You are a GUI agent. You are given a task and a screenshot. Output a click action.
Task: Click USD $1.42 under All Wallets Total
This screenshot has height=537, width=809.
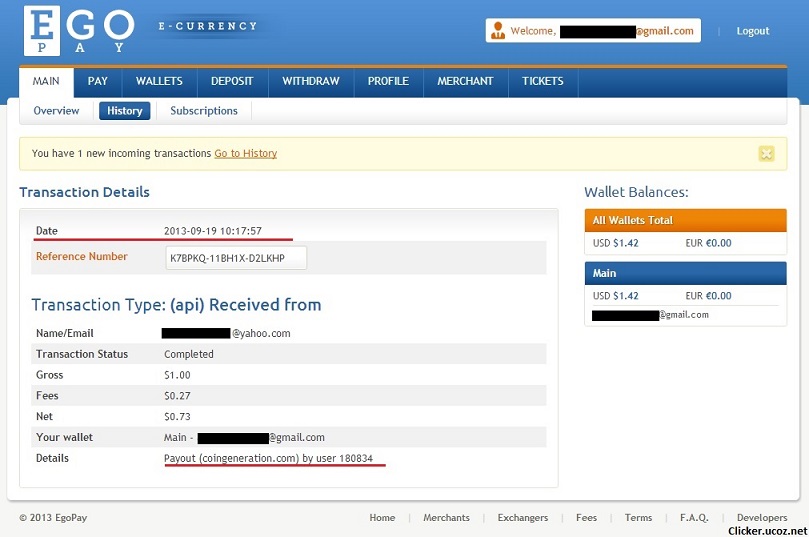pyautogui.click(x=616, y=243)
